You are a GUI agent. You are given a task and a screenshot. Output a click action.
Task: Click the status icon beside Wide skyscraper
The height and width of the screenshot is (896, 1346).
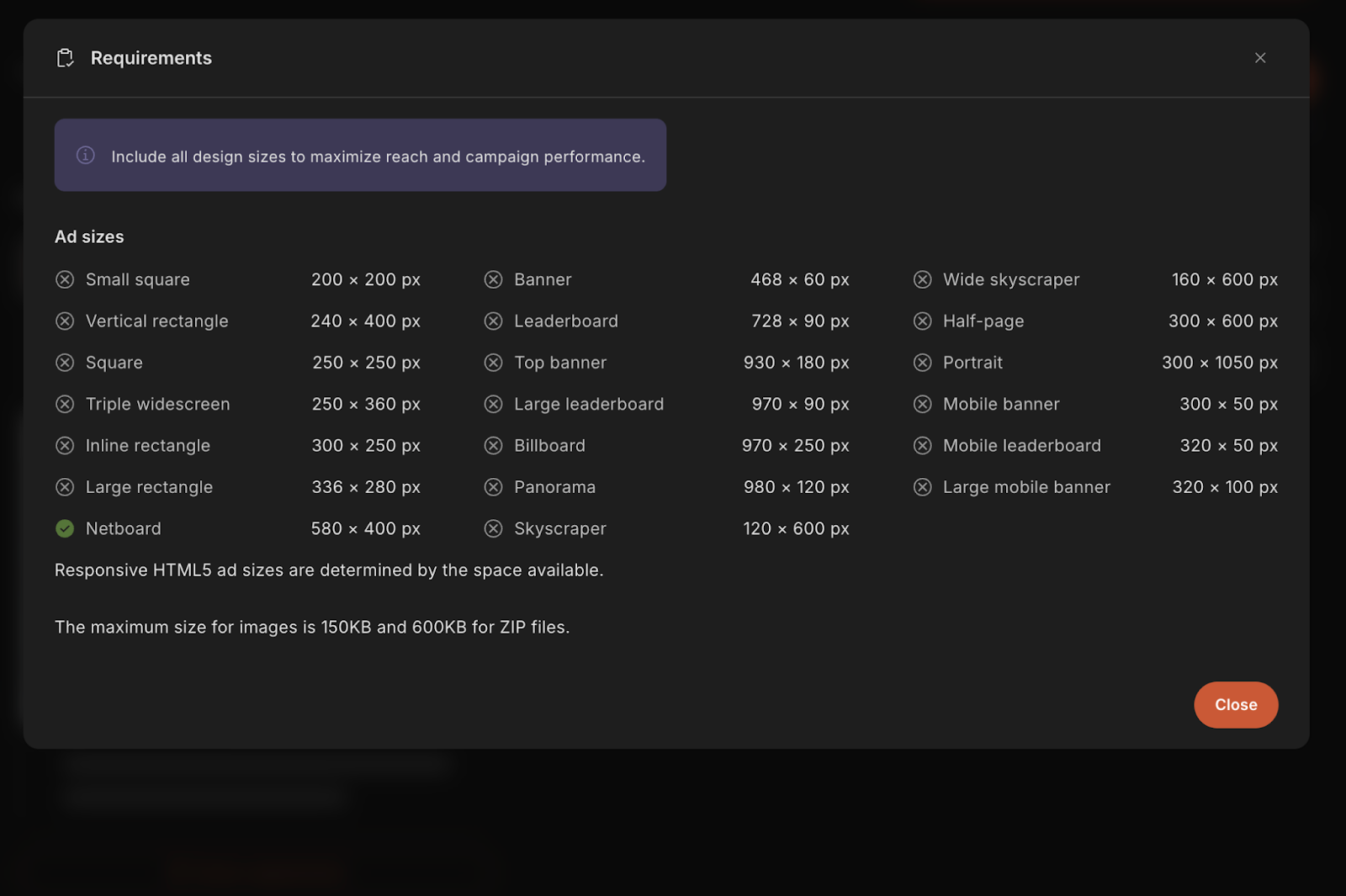923,279
